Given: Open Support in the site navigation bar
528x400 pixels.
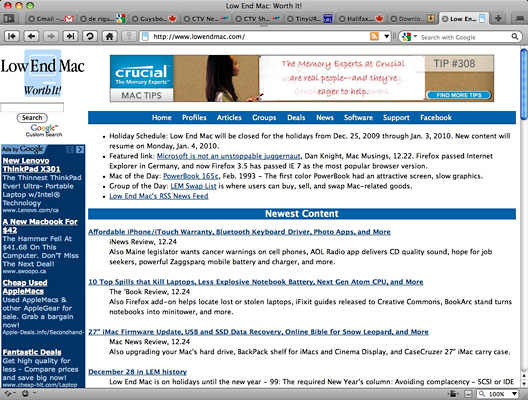Looking at the screenshot, I should tap(396, 118).
